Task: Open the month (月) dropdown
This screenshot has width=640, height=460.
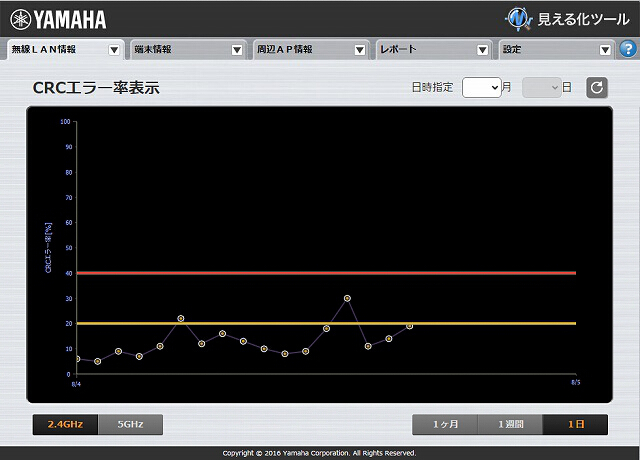Action: point(482,87)
